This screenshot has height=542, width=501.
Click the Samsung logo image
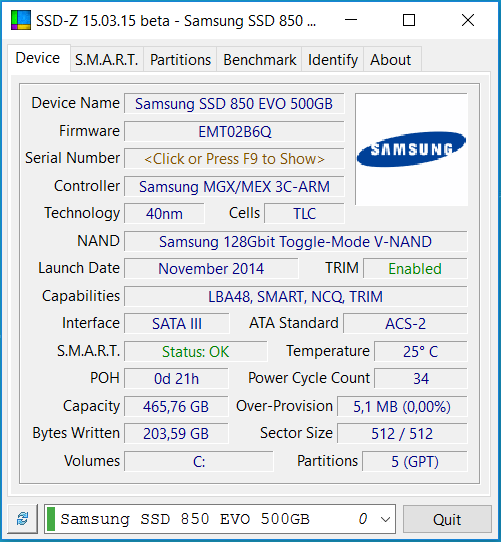[411, 149]
